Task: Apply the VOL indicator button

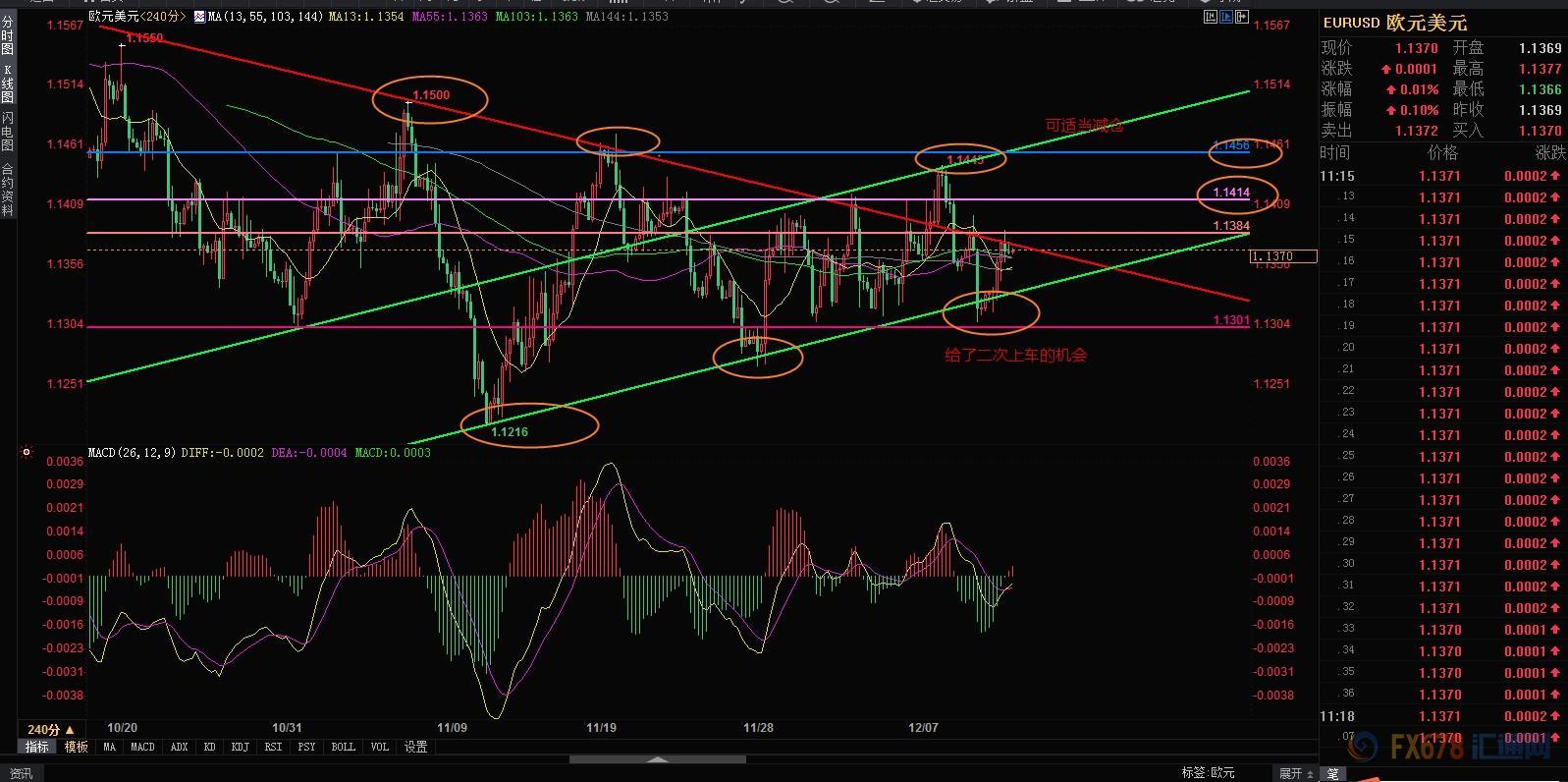Action: point(379,747)
